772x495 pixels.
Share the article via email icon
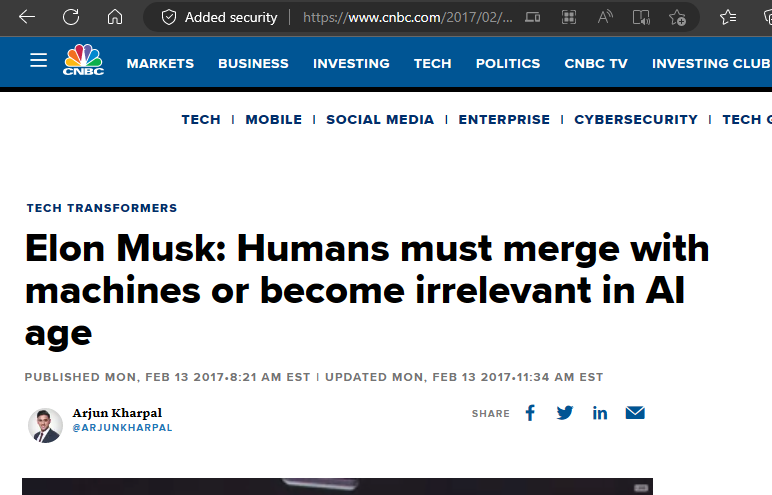pyautogui.click(x=635, y=413)
